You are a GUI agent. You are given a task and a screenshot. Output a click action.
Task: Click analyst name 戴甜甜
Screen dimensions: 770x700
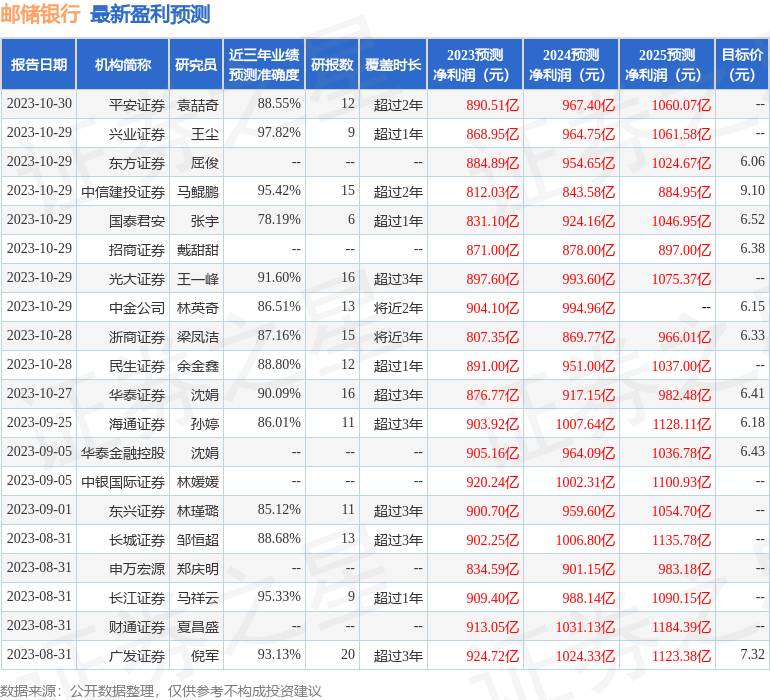point(197,250)
